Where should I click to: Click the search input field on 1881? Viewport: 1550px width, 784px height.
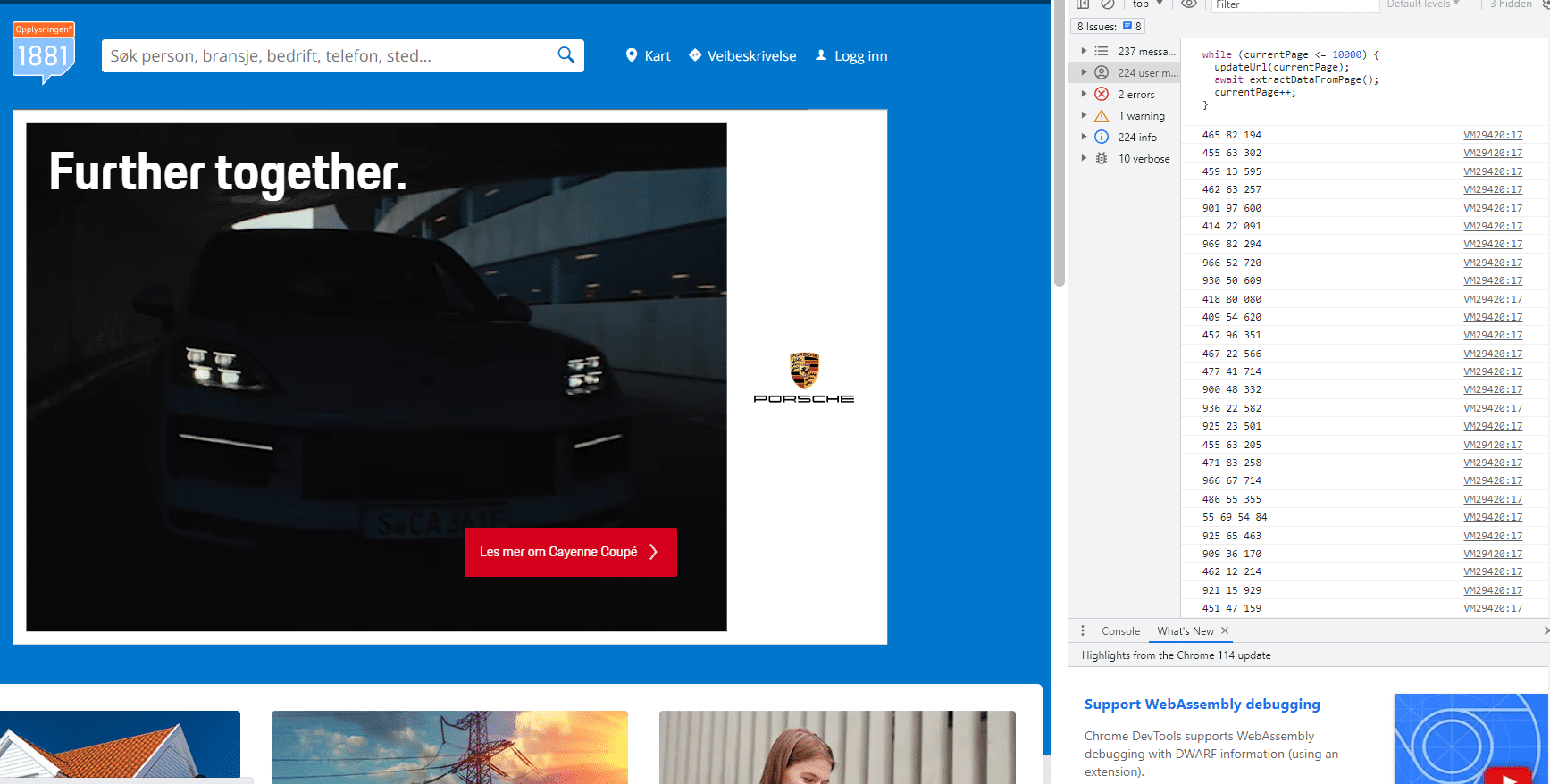coord(326,55)
